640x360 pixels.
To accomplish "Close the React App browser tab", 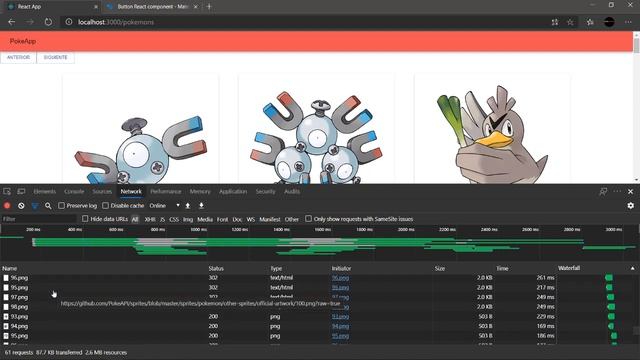I will pos(96,7).
